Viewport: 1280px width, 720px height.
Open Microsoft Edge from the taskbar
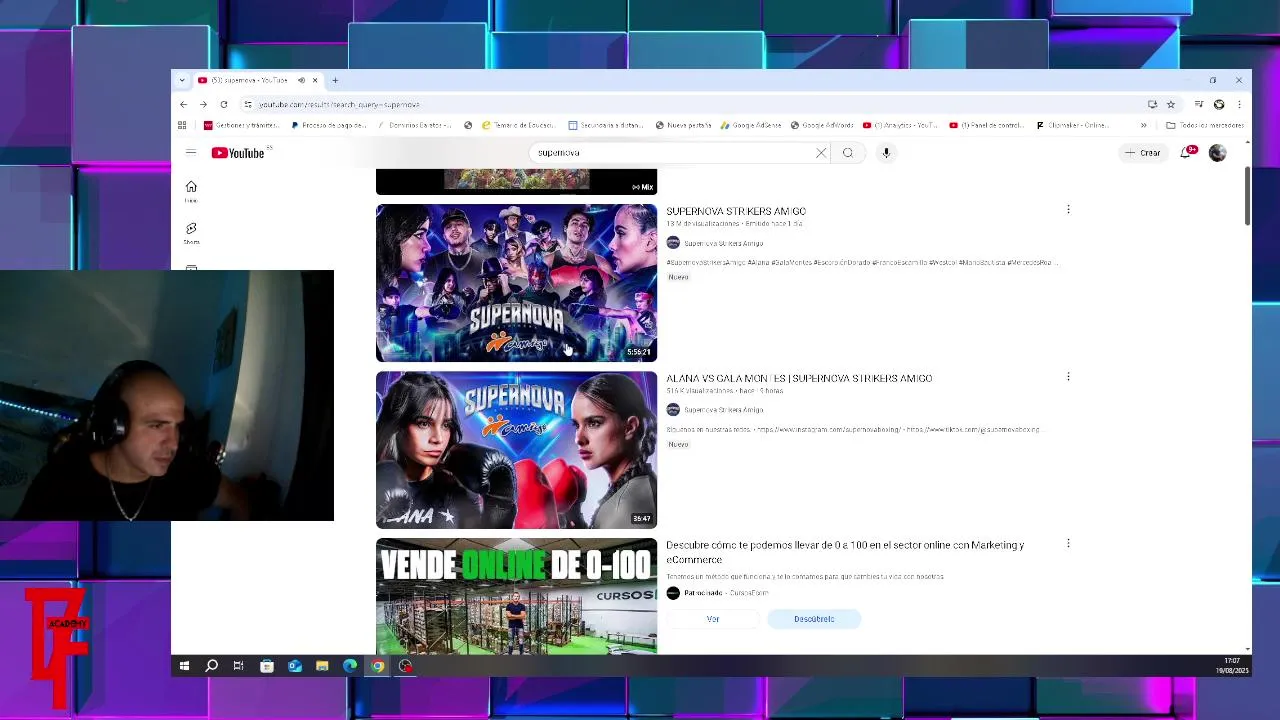pos(350,666)
